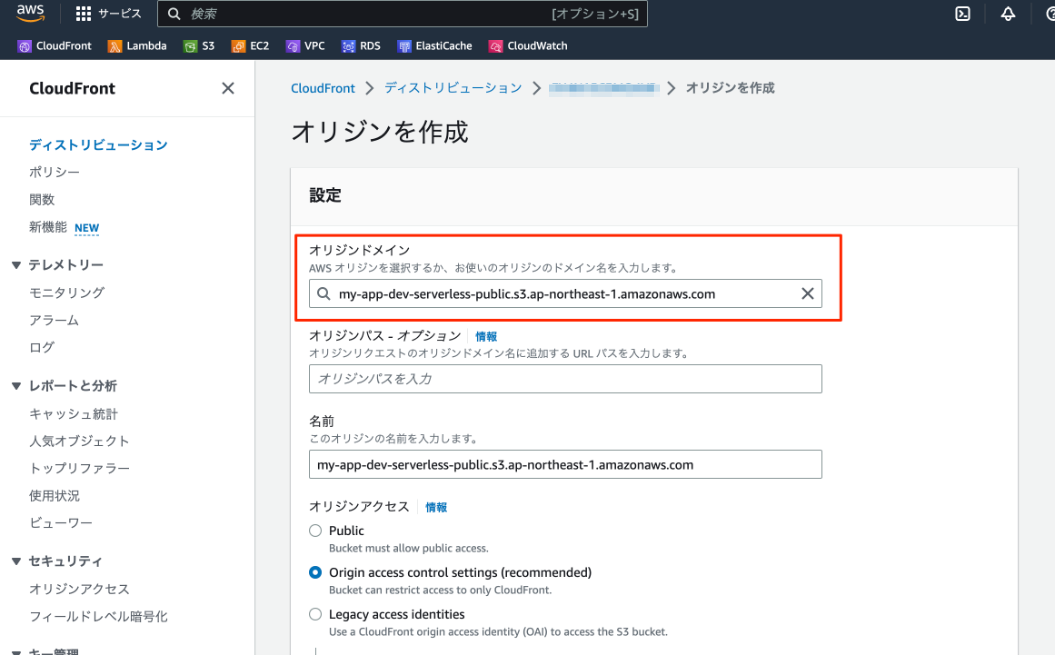Open the 関数 nav item
This screenshot has width=1055, height=655.
pyautogui.click(x=42, y=200)
